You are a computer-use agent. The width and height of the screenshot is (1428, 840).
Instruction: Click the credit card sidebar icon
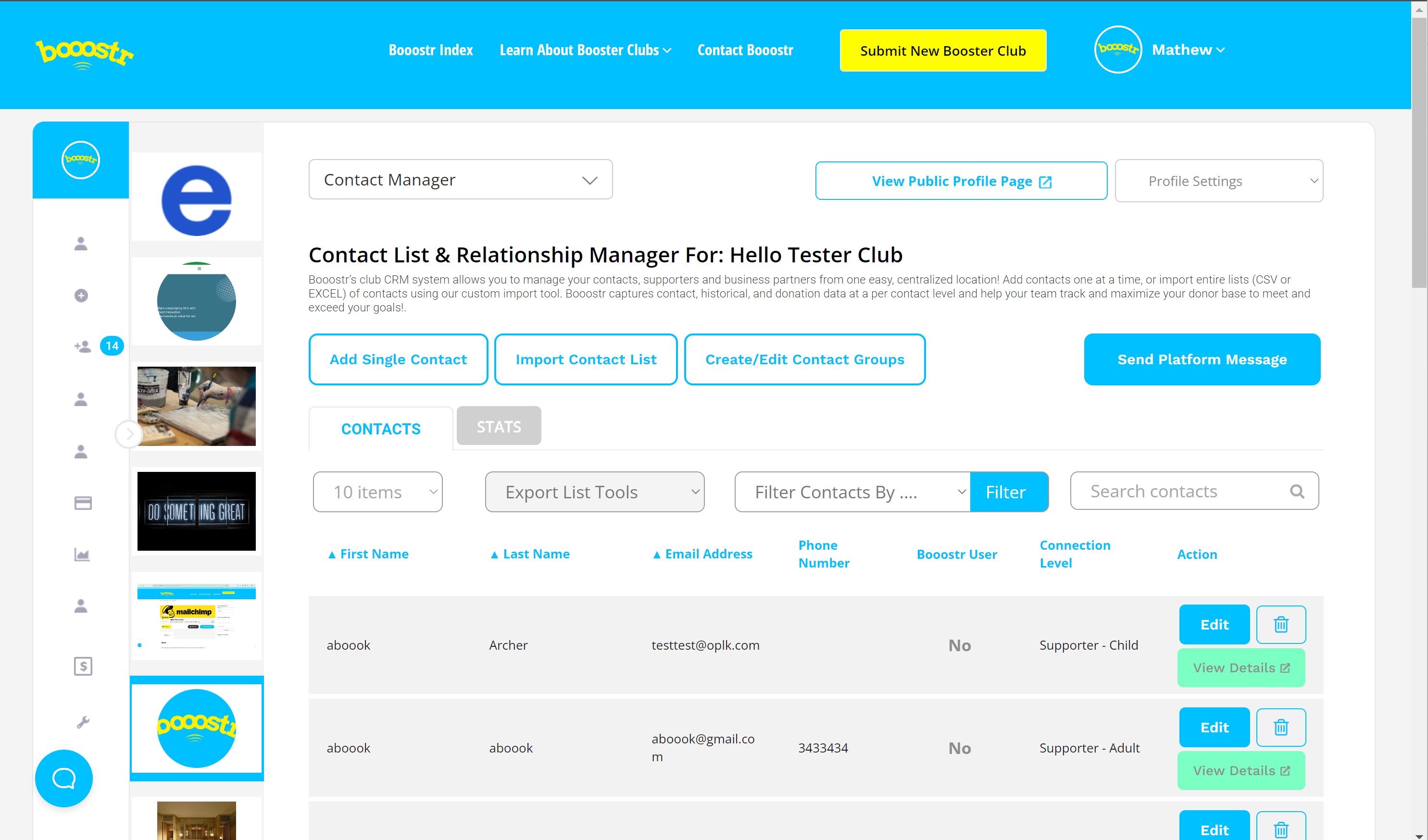[x=83, y=503]
